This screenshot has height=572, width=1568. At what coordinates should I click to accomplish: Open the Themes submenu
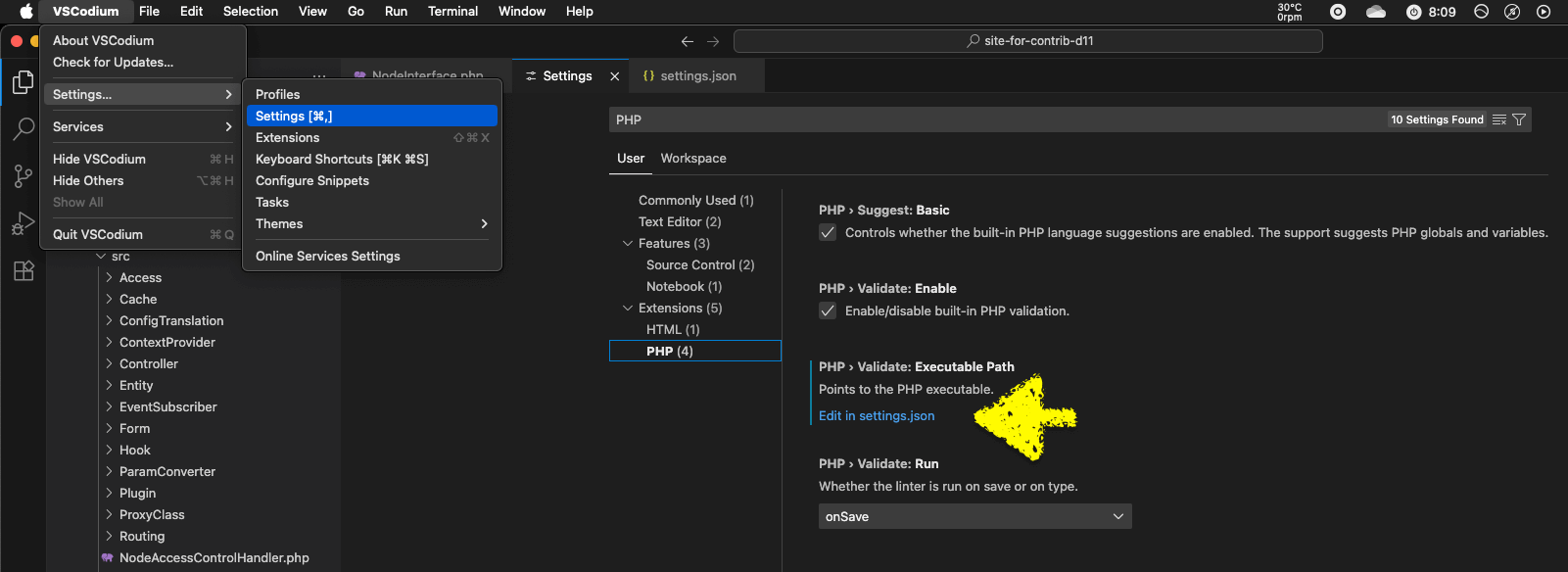[x=372, y=223]
